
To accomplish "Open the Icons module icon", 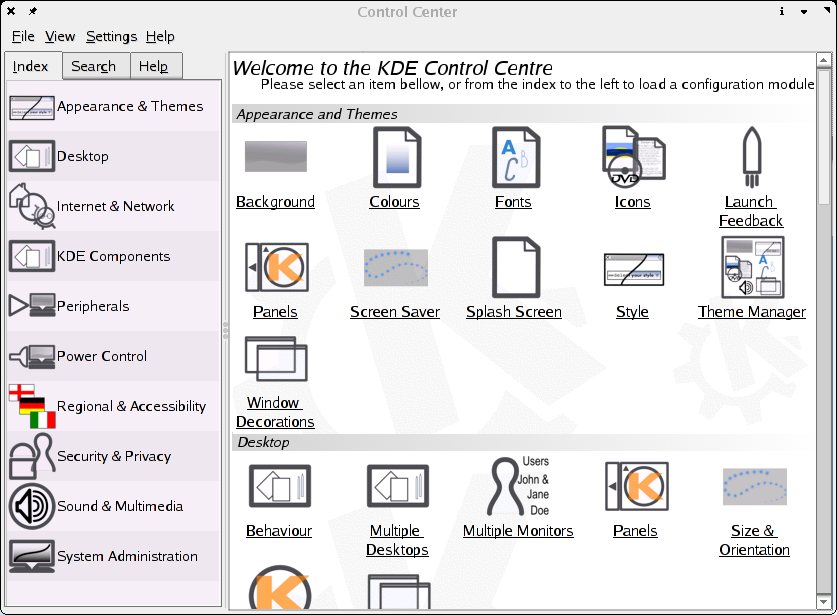I will coord(634,157).
